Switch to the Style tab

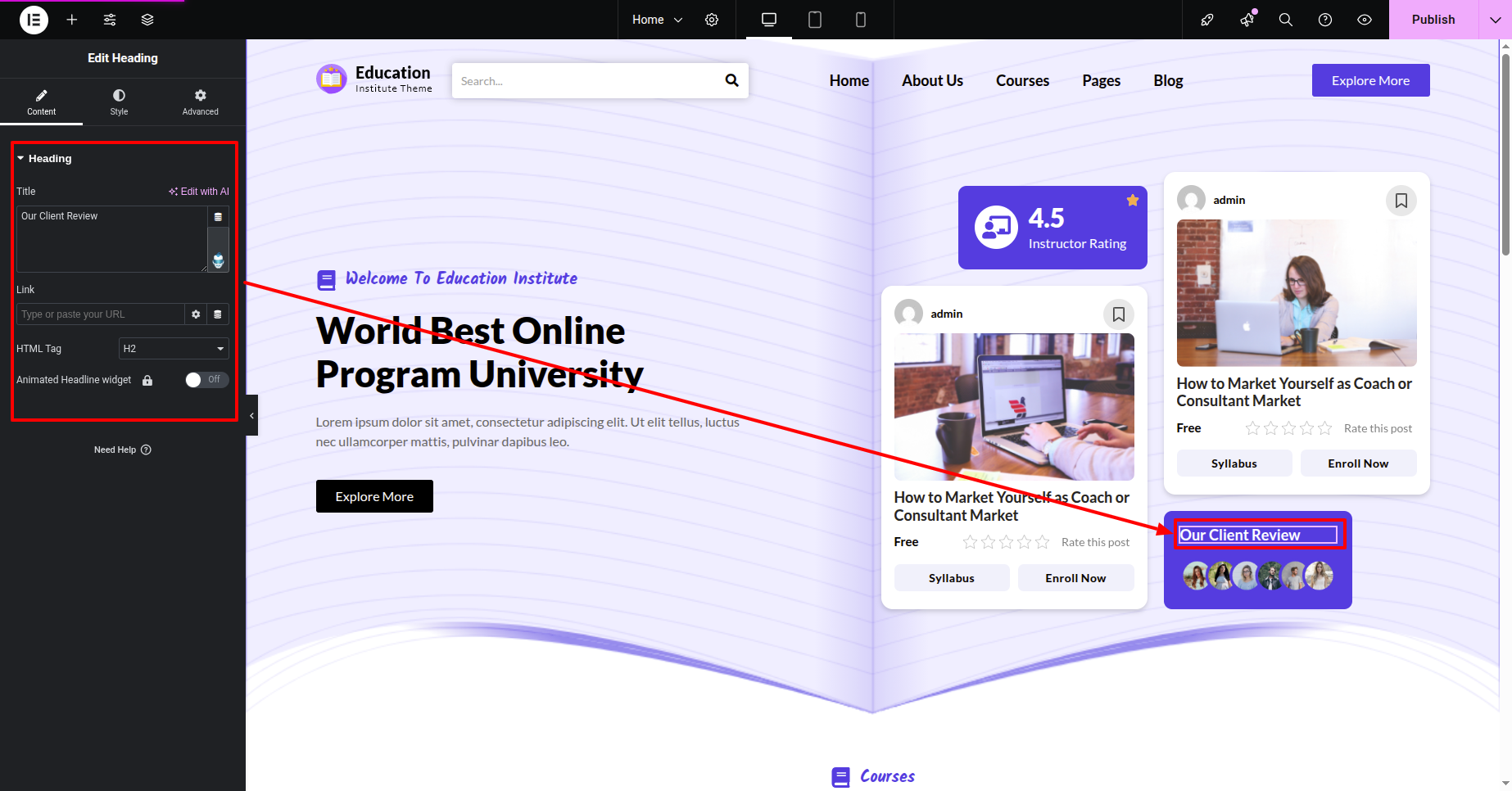point(119,102)
